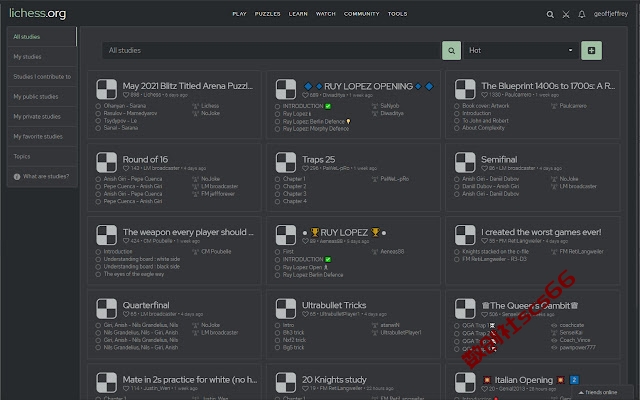Open the challenges crossed swords icon
The width and height of the screenshot is (640, 400).
566,14
